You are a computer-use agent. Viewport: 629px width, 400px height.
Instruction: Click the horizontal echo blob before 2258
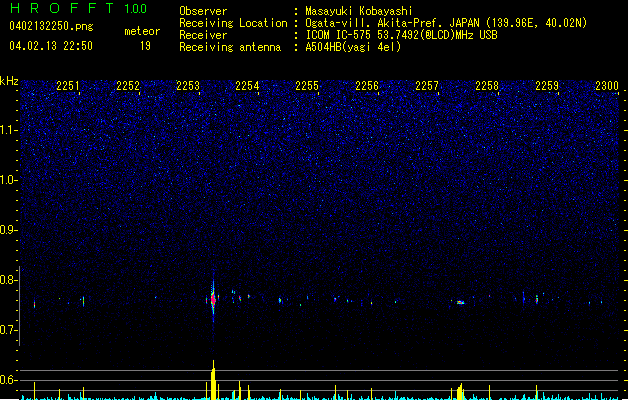461,303
